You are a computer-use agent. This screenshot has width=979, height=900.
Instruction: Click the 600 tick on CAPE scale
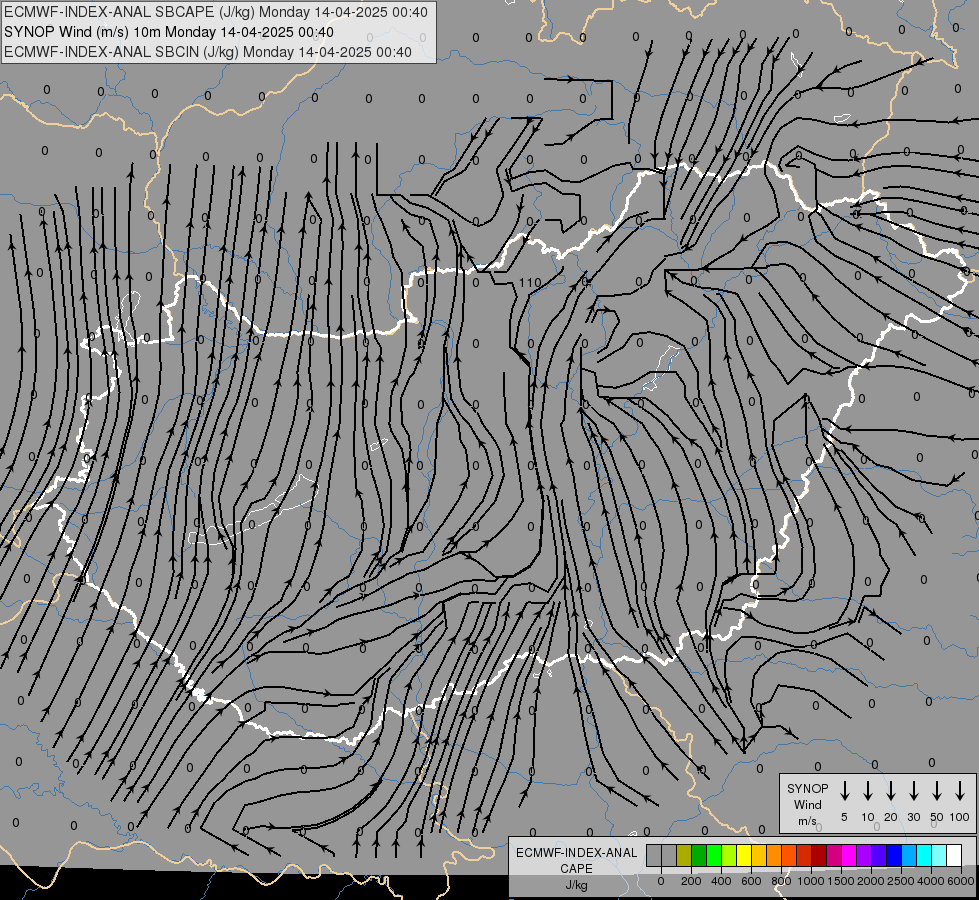click(x=751, y=881)
